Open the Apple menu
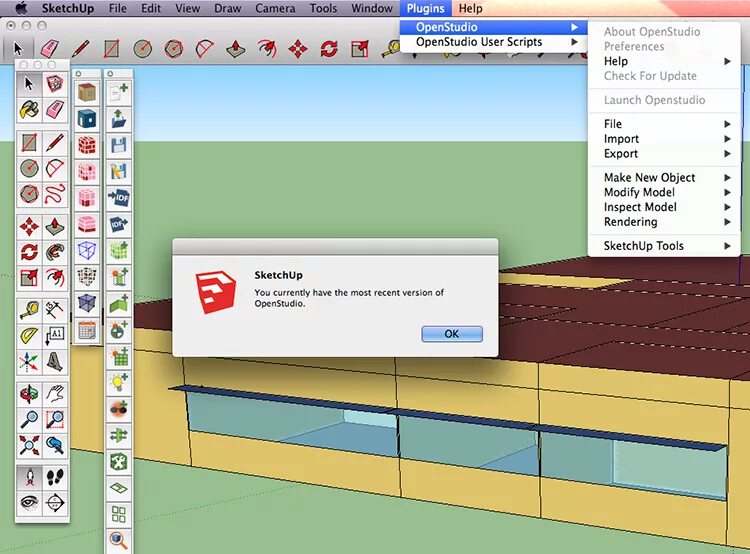The width and height of the screenshot is (750, 554). (x=22, y=8)
